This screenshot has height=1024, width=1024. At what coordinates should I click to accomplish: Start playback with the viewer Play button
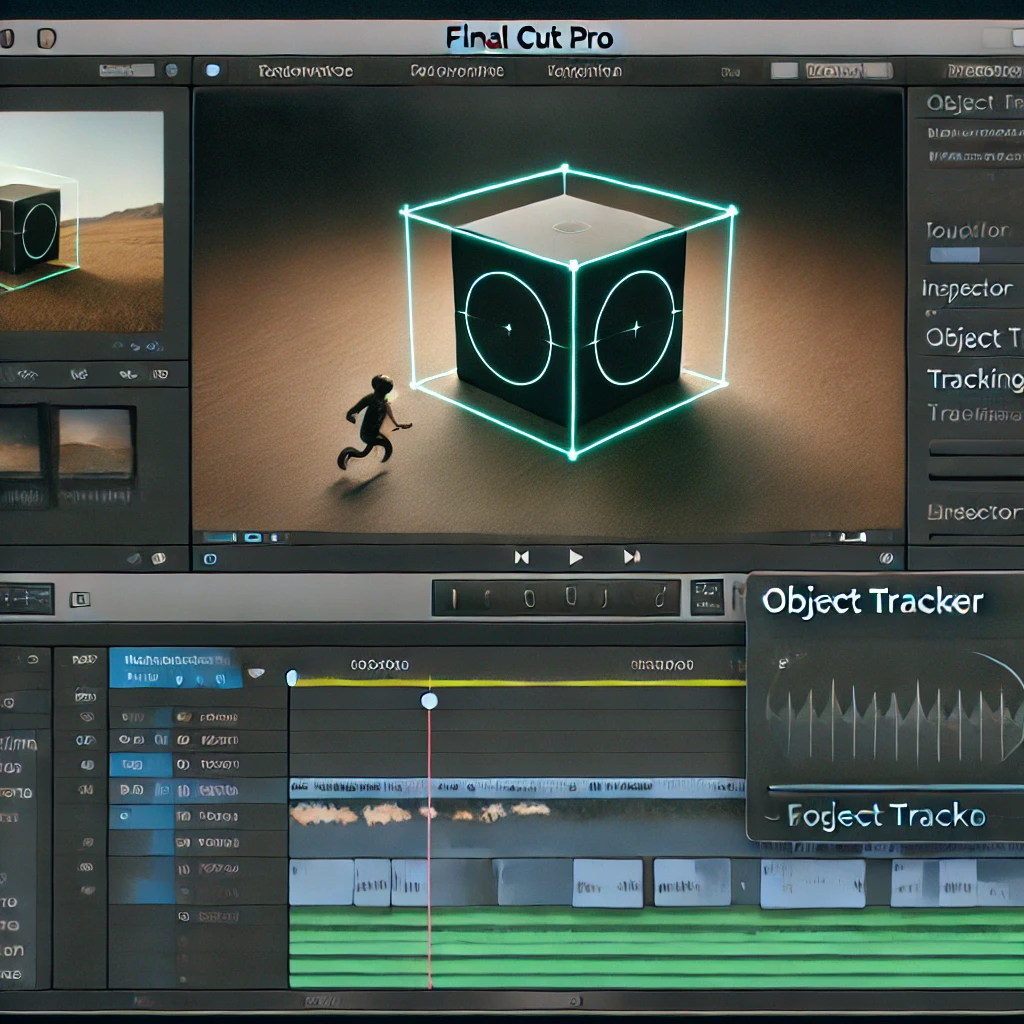click(x=575, y=557)
